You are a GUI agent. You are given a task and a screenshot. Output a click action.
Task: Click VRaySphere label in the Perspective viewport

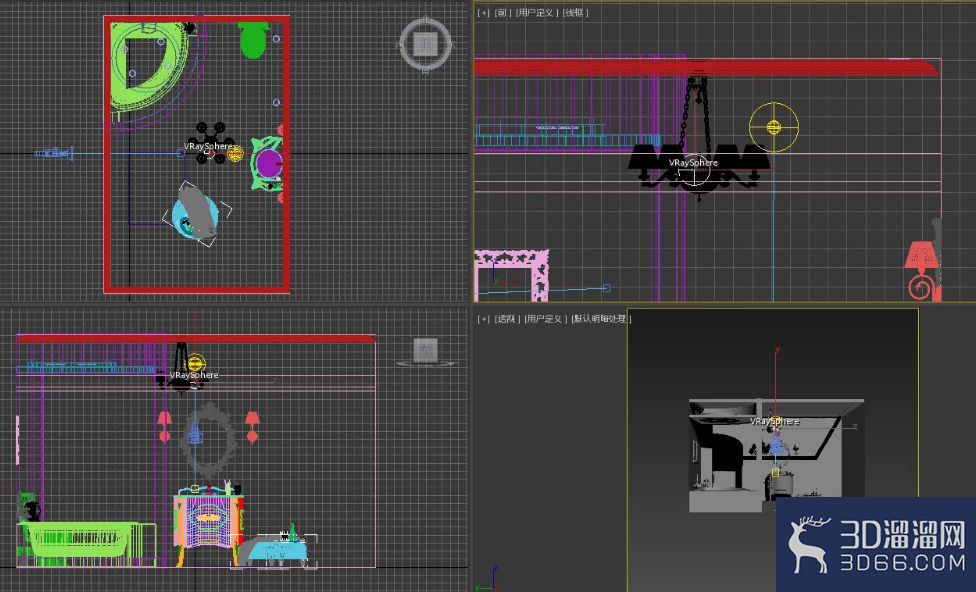pyautogui.click(x=775, y=421)
